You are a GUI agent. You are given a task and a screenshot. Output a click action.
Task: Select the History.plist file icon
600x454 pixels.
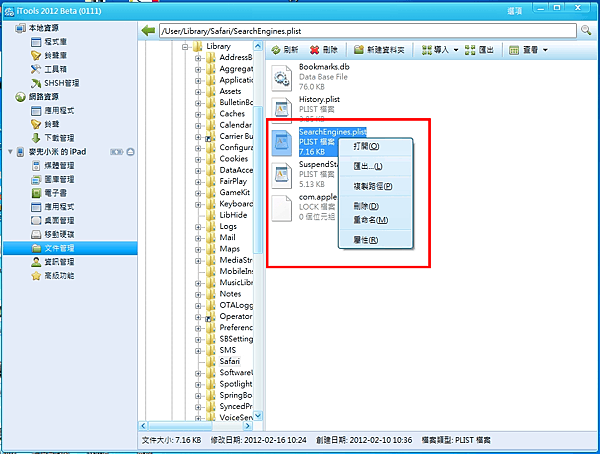coord(282,110)
